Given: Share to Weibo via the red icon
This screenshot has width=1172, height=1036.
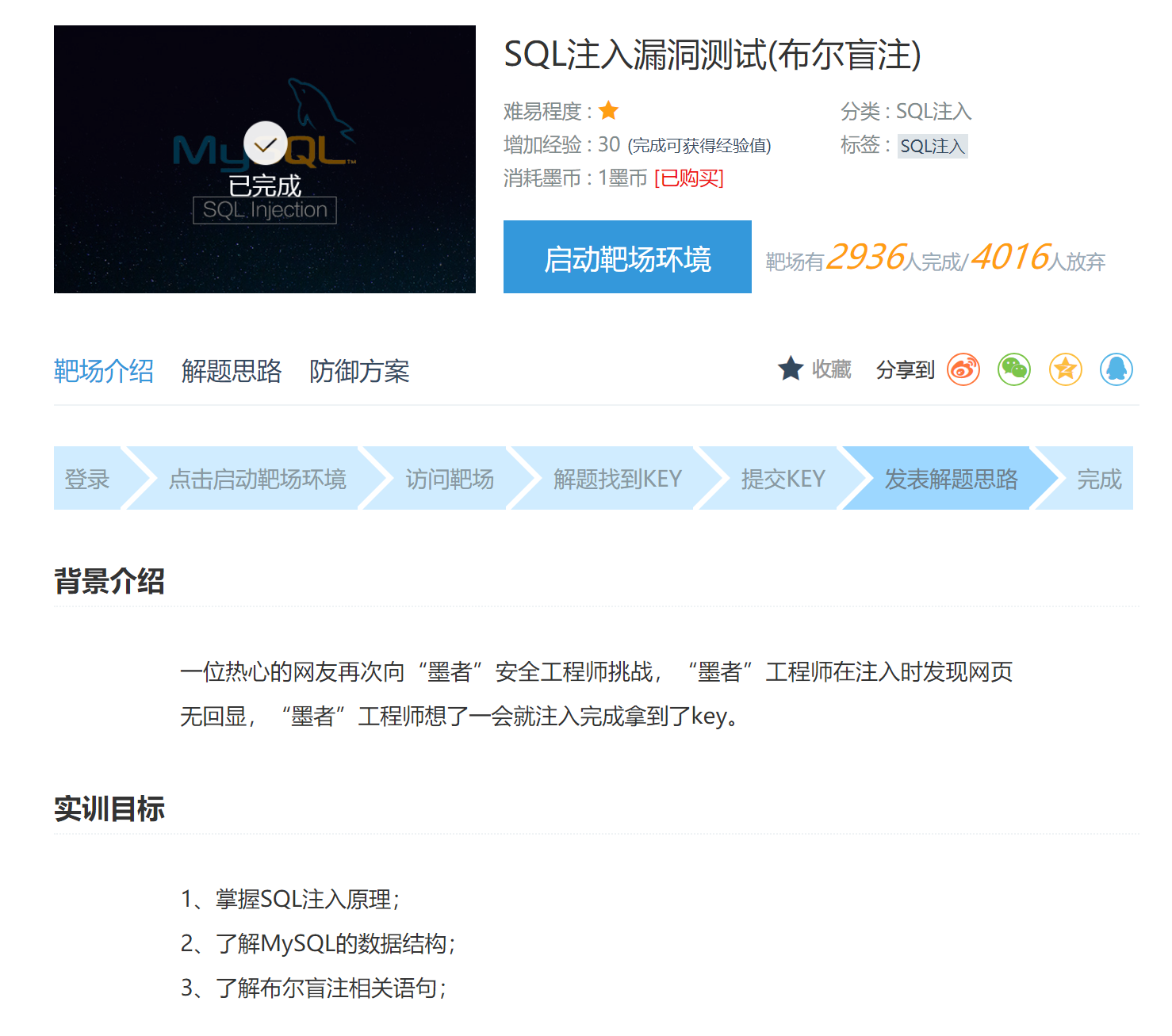Looking at the screenshot, I should click(x=963, y=369).
